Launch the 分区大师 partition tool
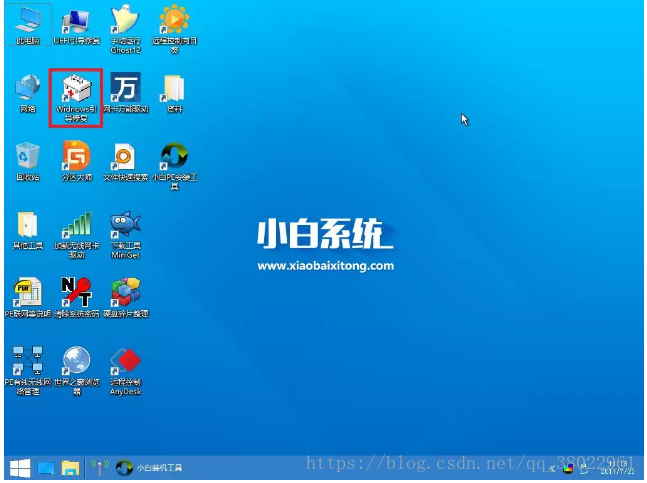 (x=77, y=162)
